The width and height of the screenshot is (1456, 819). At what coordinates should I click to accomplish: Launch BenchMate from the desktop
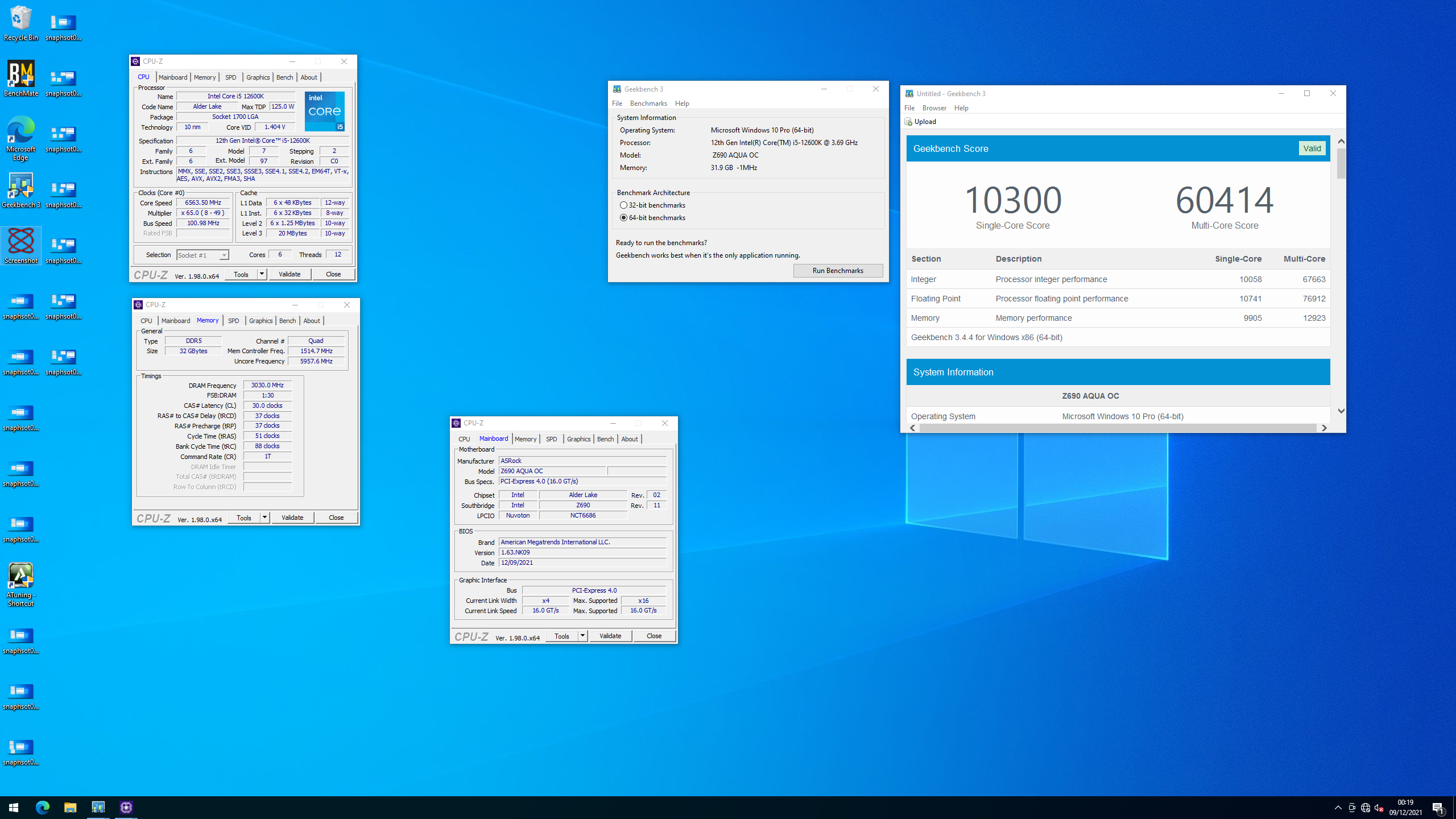tap(21, 79)
